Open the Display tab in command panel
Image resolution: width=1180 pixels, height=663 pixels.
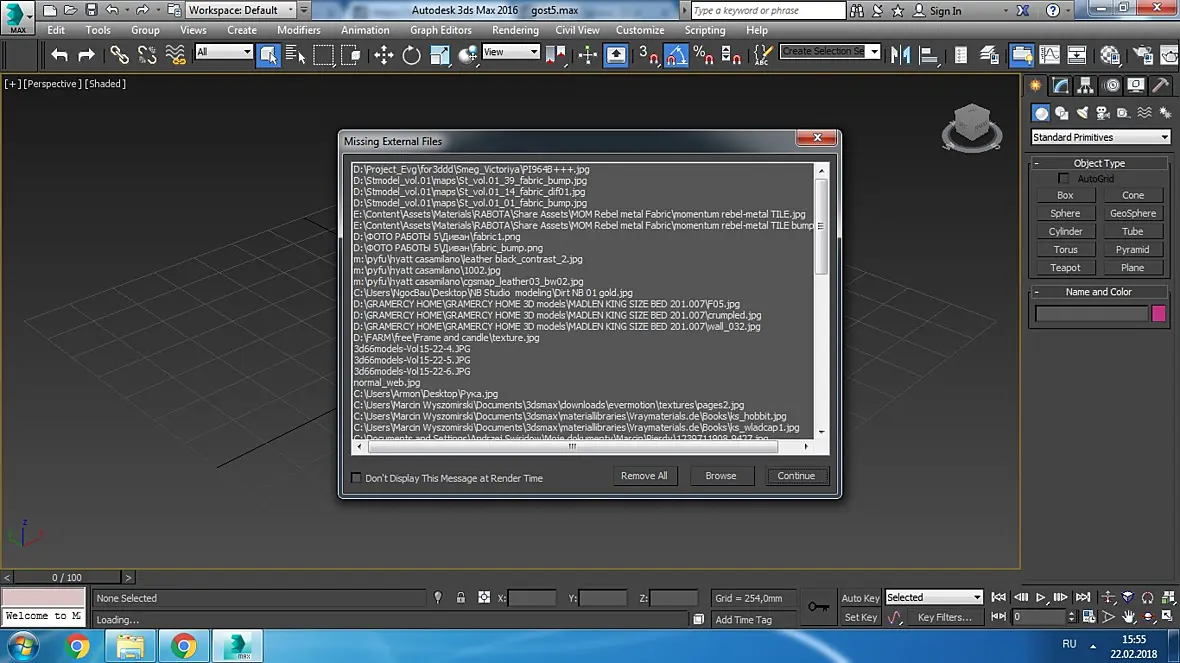(x=1136, y=85)
